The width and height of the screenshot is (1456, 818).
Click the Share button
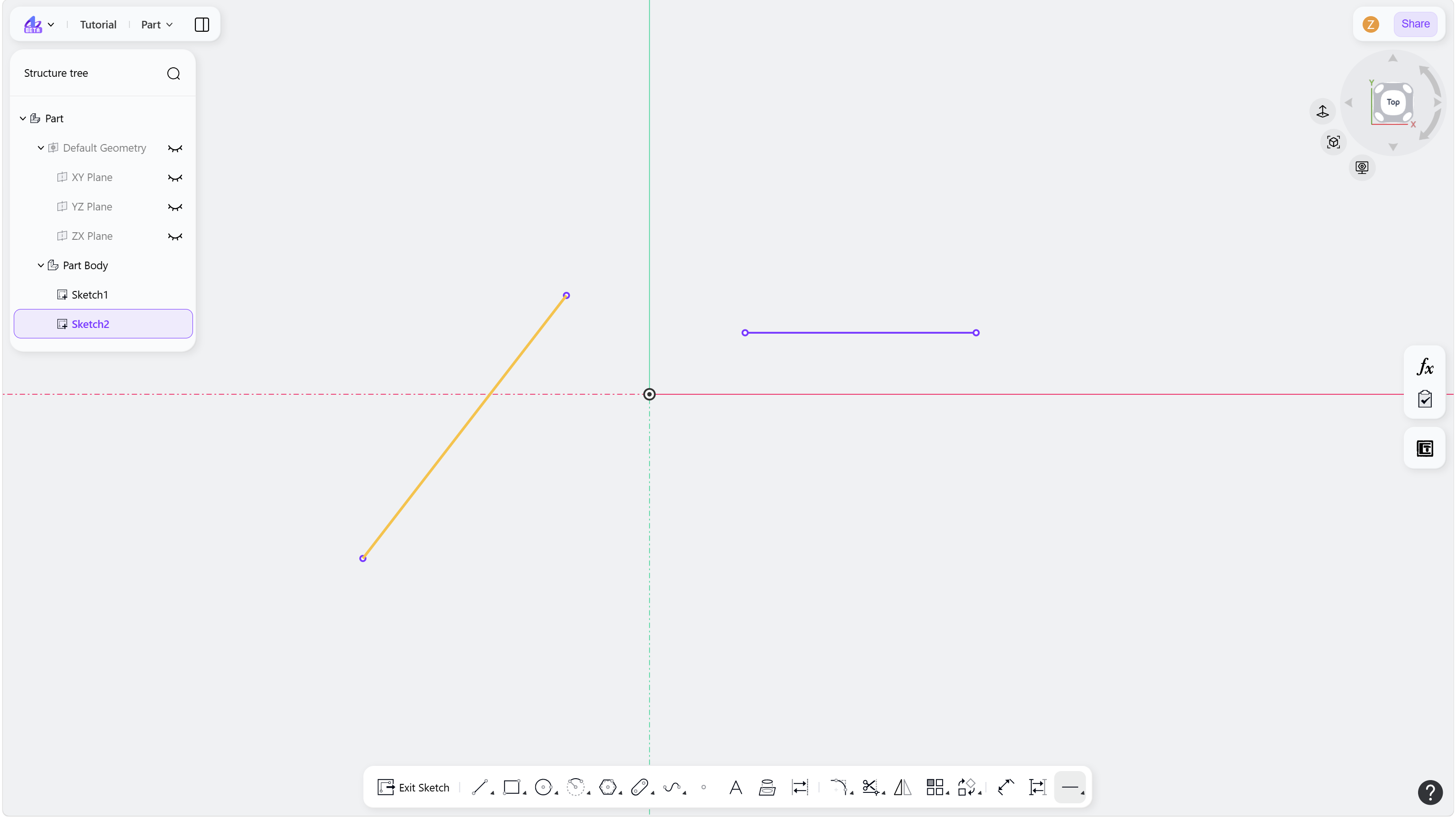(x=1415, y=24)
